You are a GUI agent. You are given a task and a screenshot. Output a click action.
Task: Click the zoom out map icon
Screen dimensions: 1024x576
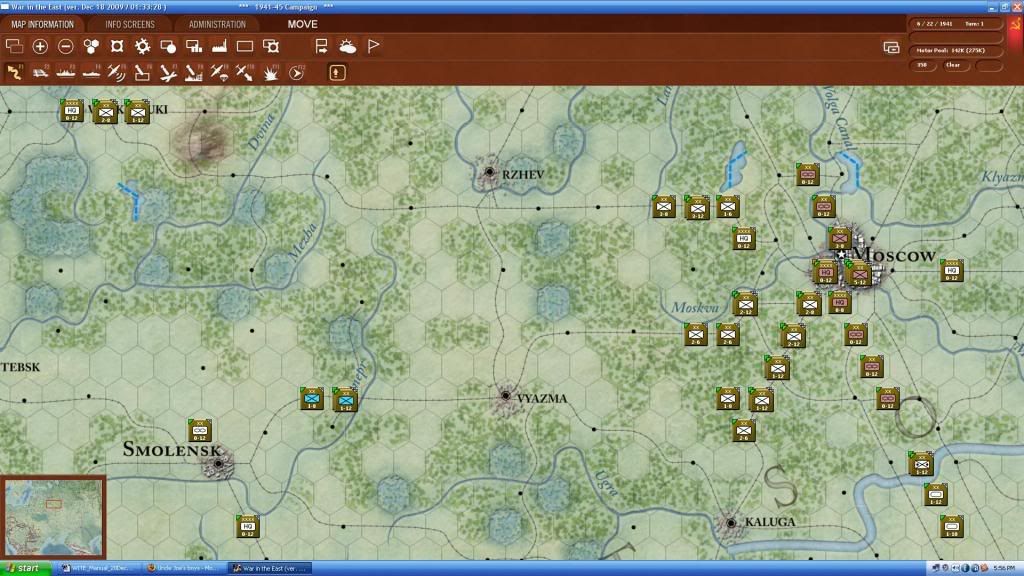(66, 46)
